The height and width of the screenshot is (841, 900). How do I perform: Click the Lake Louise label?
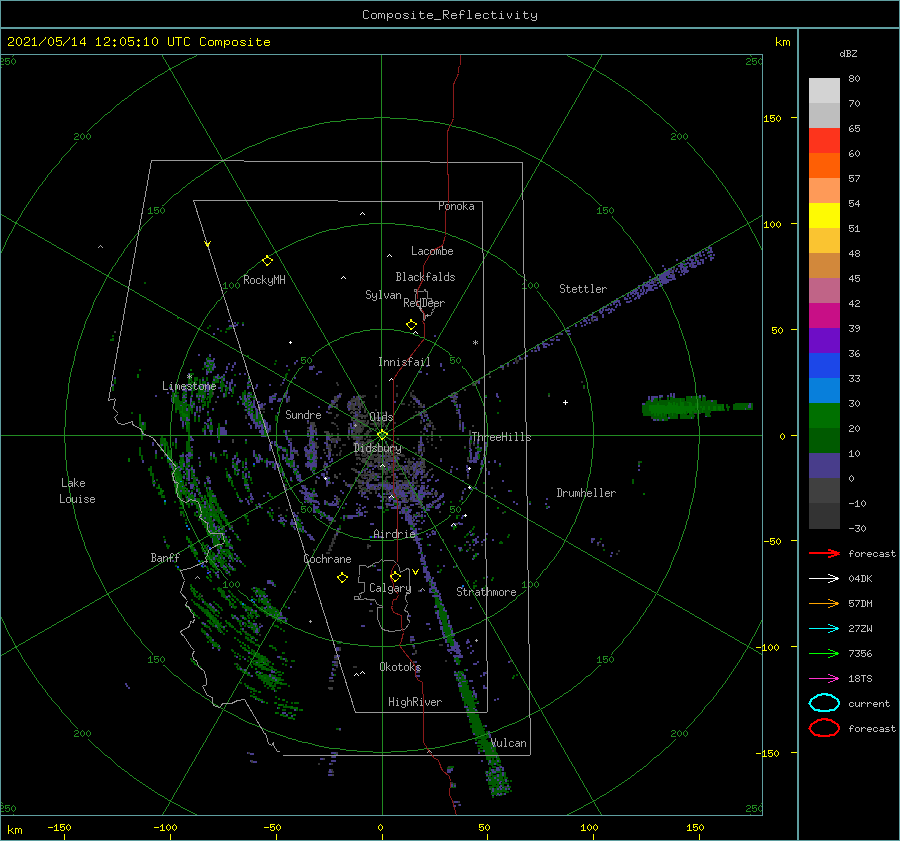(77, 491)
